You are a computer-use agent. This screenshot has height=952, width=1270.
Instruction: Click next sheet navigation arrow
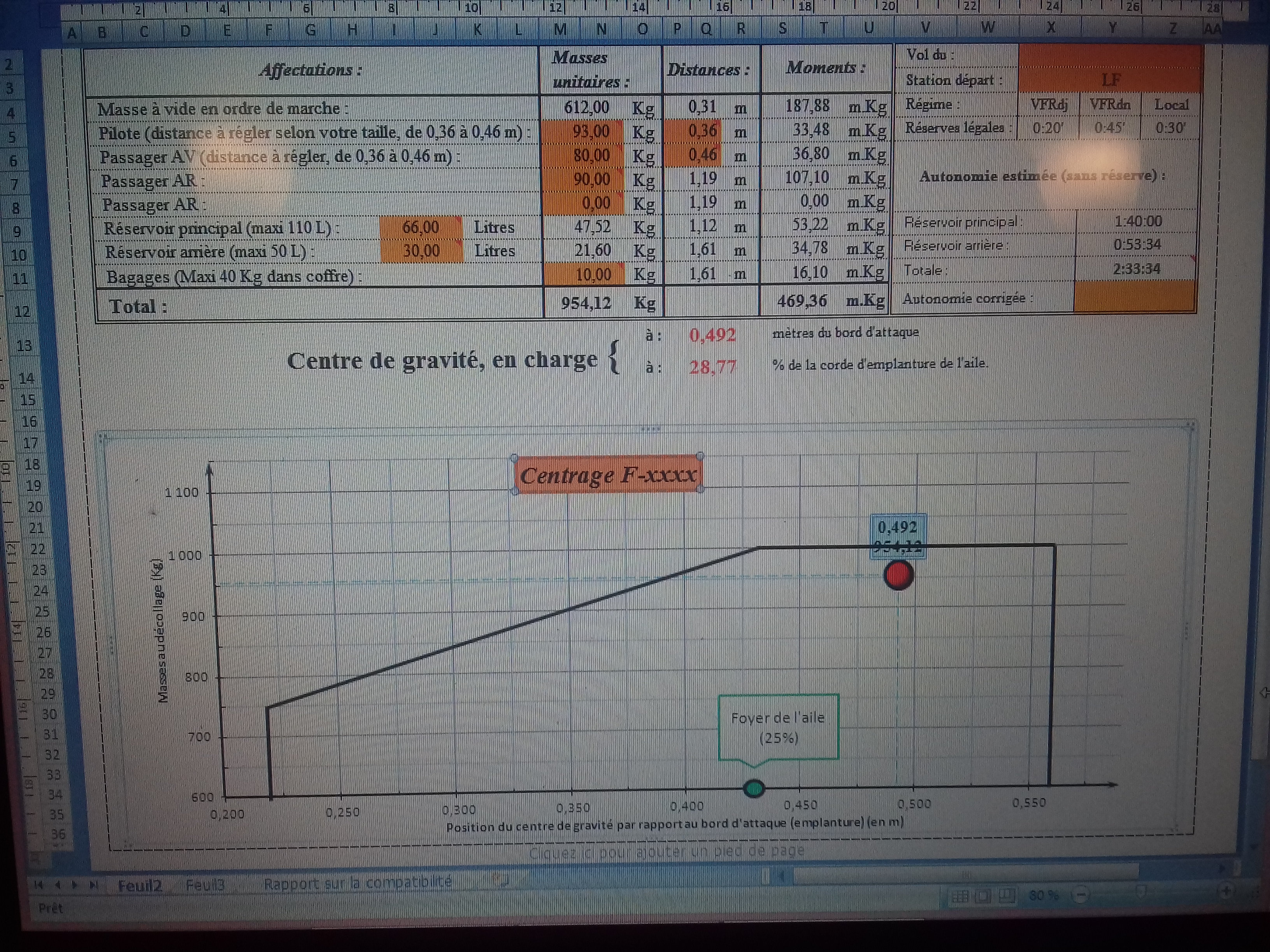click(x=75, y=884)
